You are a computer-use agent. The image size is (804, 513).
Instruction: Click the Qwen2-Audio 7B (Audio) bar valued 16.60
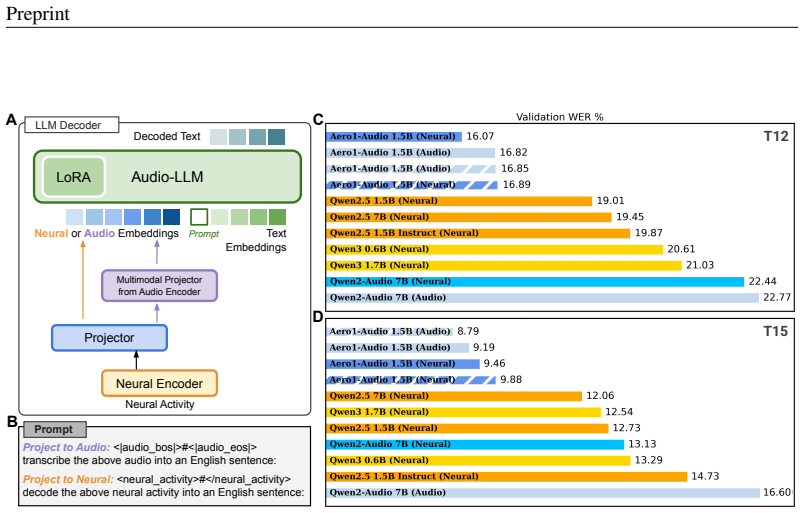click(543, 492)
